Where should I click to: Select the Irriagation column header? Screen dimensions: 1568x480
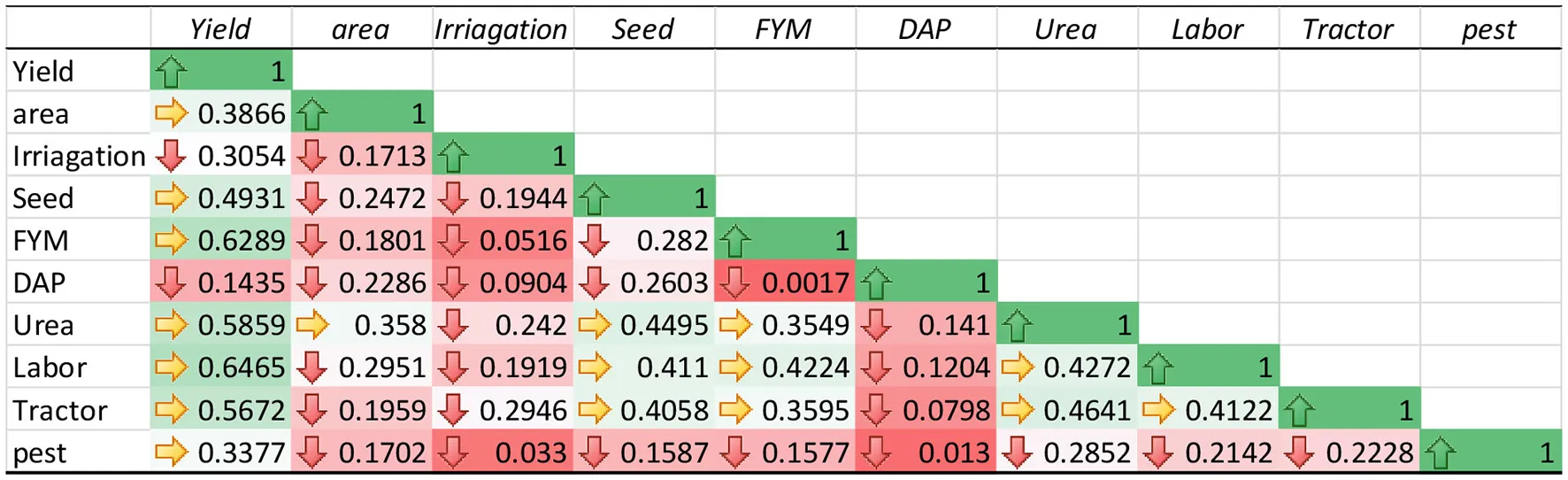click(x=501, y=29)
